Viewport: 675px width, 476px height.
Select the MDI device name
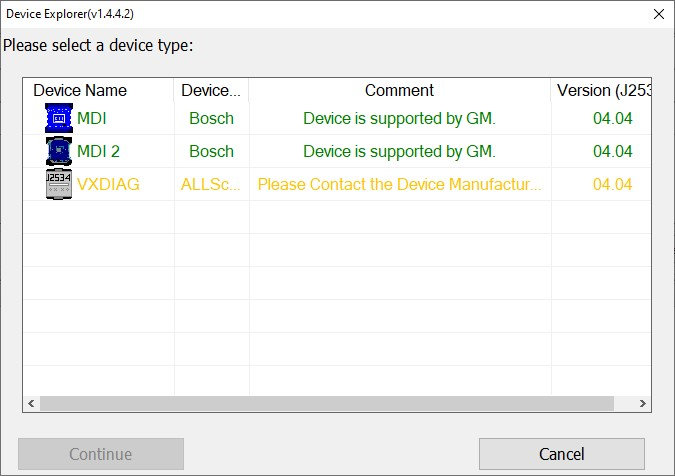tap(92, 119)
